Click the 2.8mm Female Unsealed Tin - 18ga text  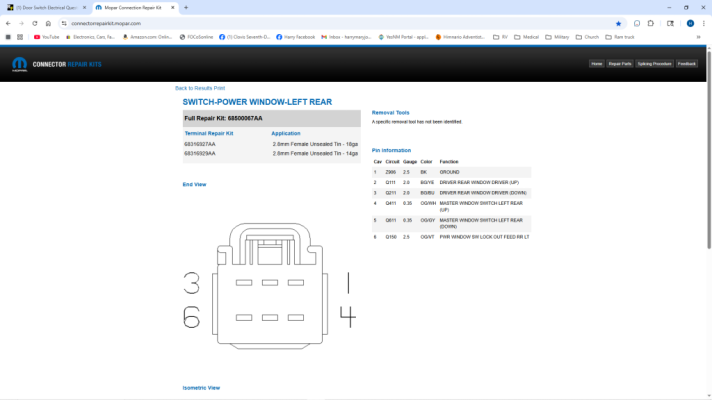(x=315, y=144)
